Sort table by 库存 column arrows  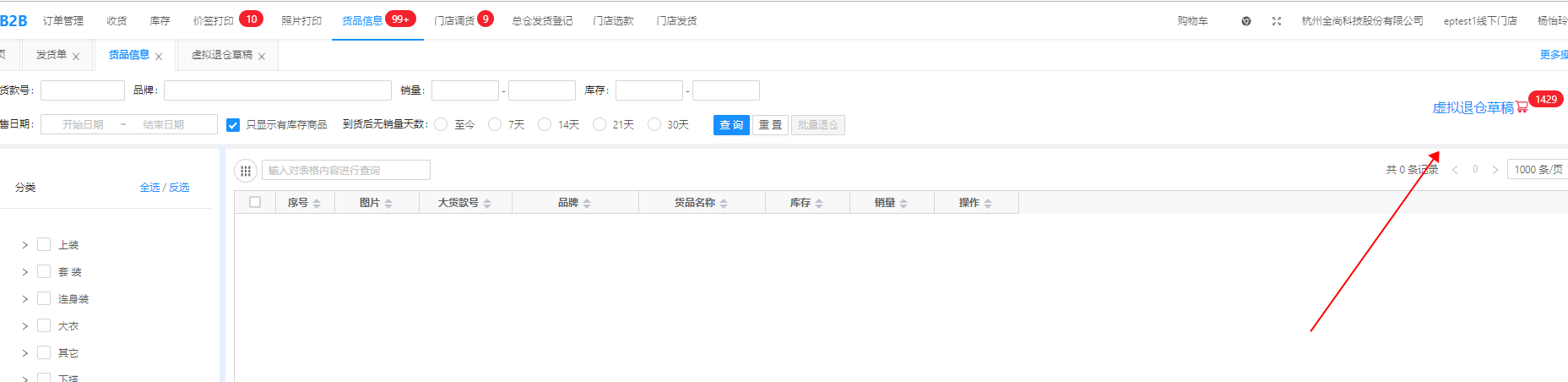coord(819,204)
